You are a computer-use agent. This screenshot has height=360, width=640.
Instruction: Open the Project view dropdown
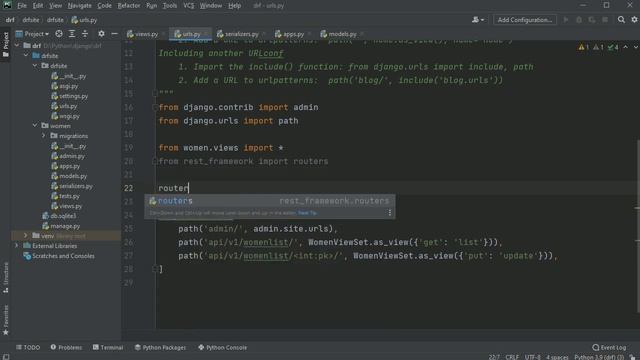[x=33, y=34]
